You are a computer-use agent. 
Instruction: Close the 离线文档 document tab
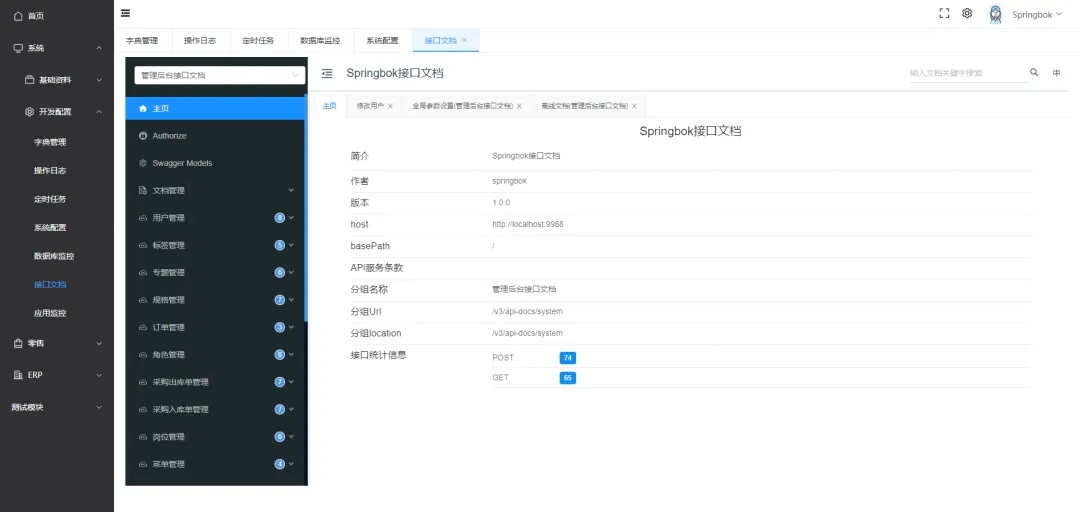click(x=634, y=106)
